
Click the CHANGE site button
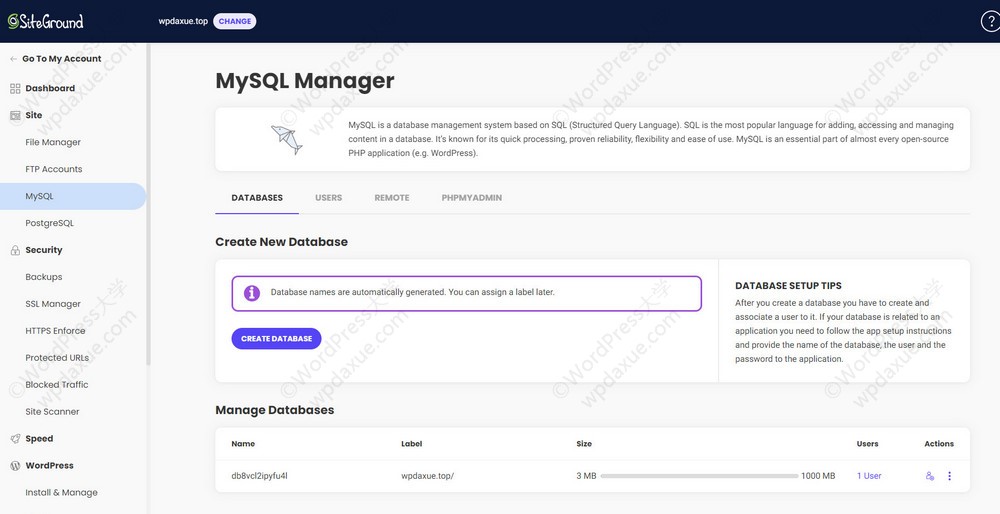[235, 21]
